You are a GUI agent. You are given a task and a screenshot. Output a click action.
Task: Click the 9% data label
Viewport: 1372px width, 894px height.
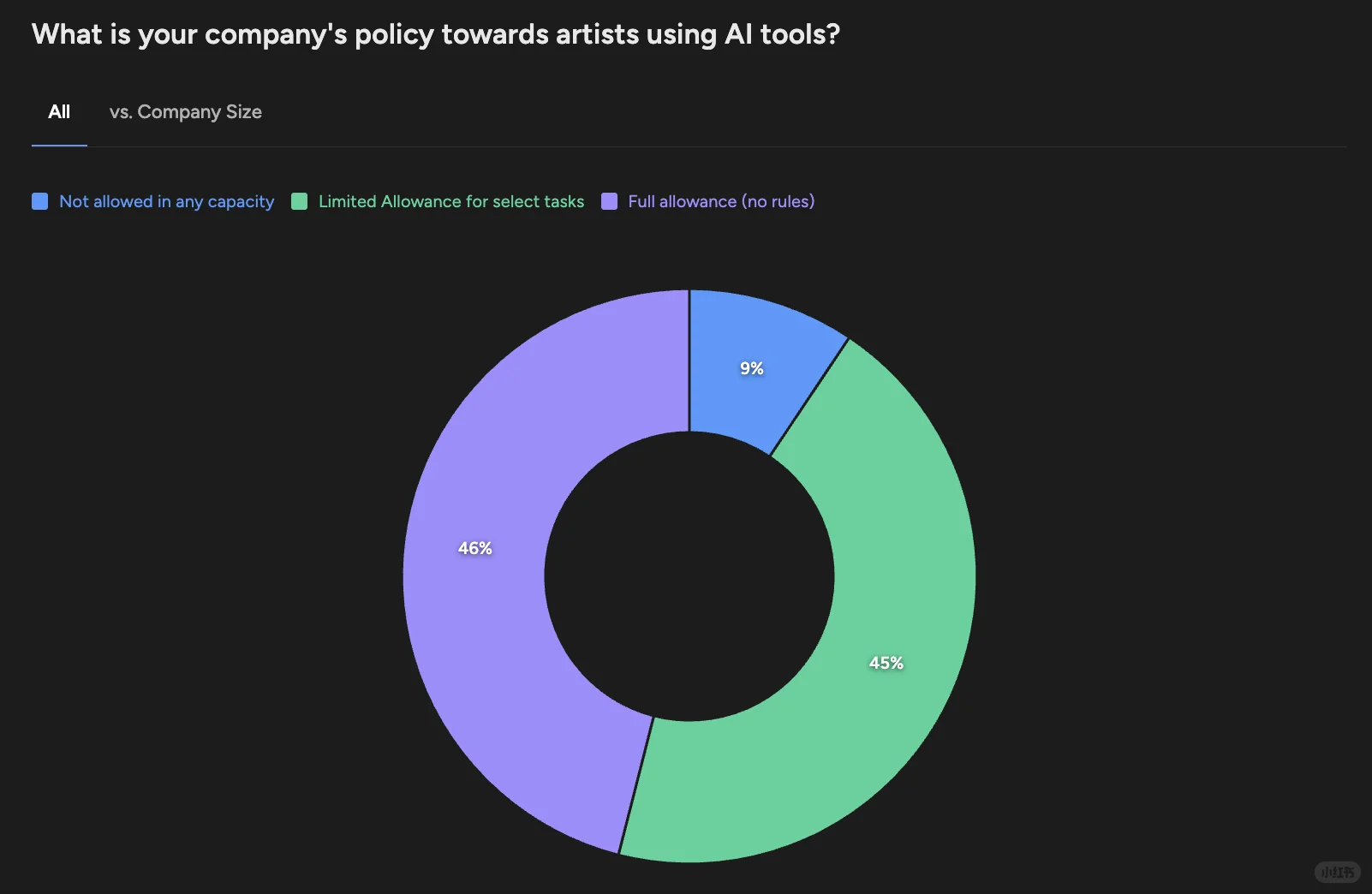pos(752,368)
